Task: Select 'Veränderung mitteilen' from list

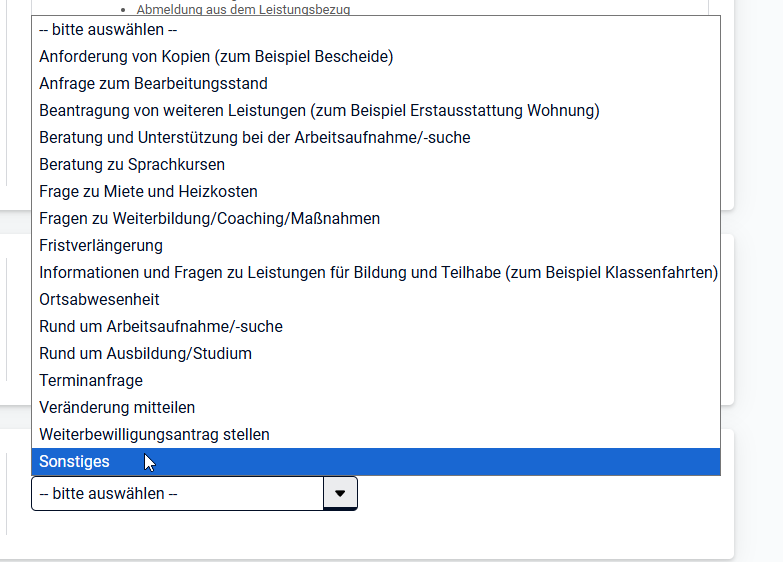Action: 117,408
